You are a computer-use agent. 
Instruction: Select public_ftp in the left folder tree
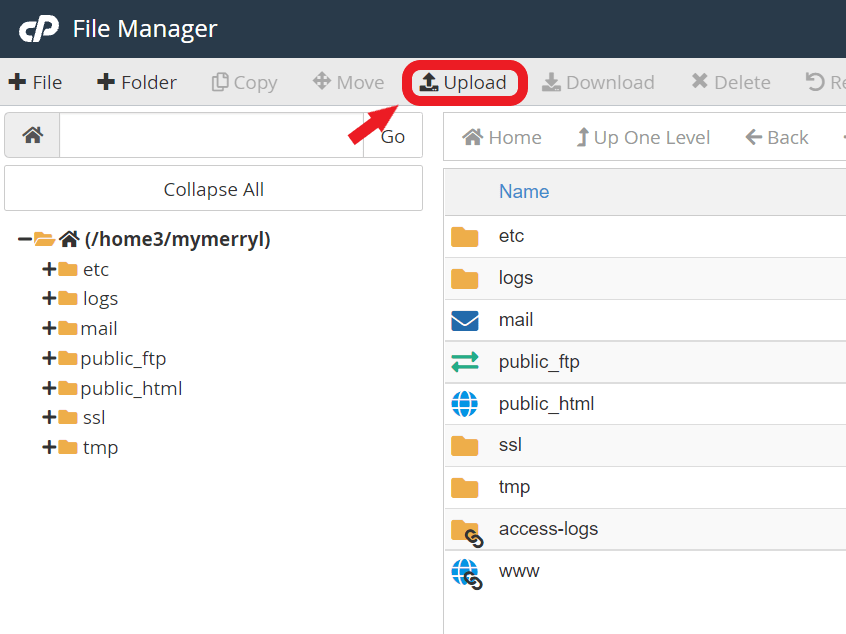point(123,358)
